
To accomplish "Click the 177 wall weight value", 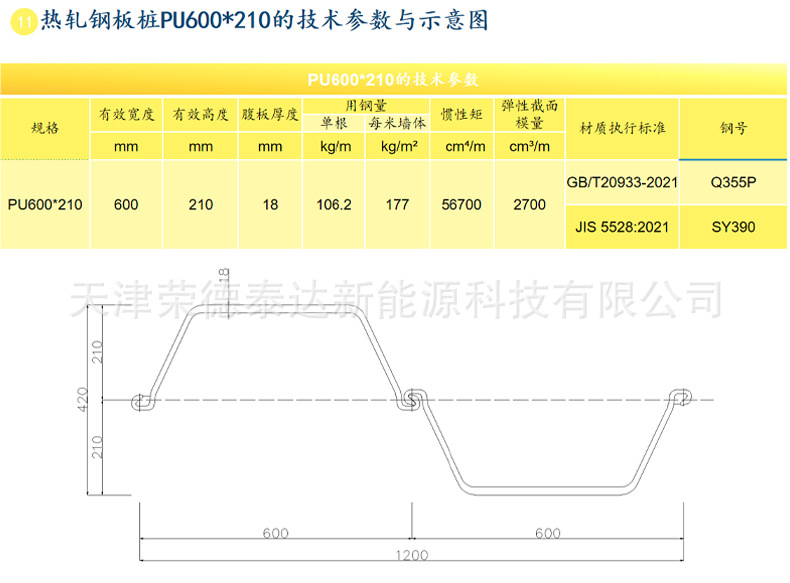I will click(x=397, y=205).
